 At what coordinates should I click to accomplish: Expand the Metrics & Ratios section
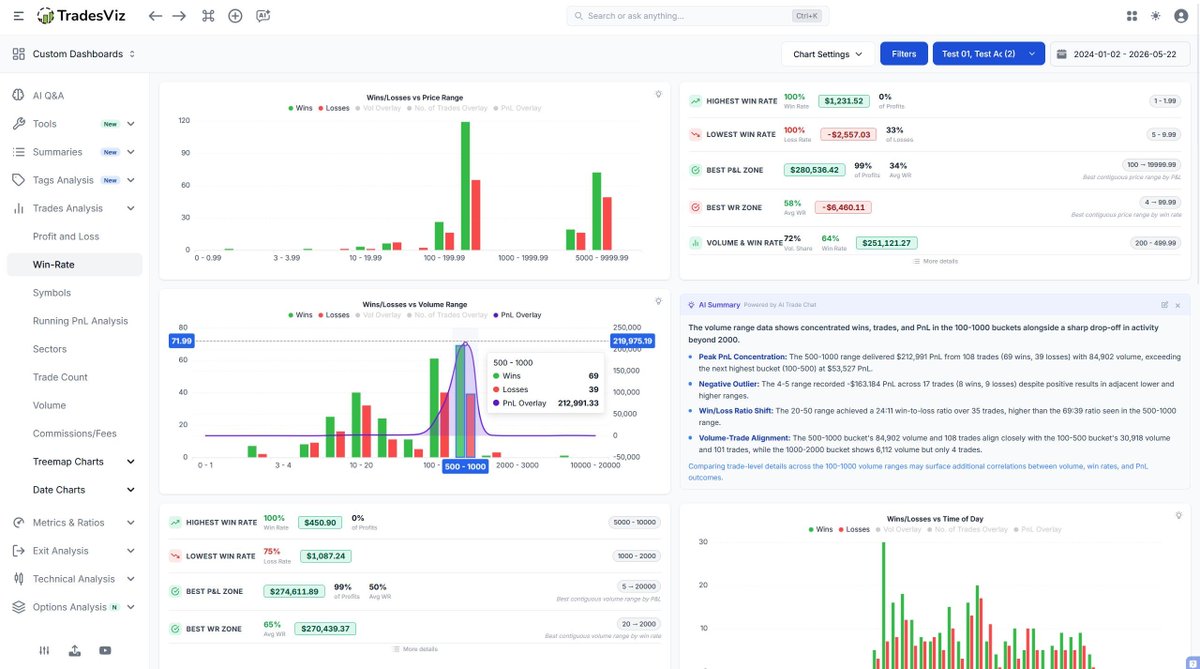click(x=131, y=522)
